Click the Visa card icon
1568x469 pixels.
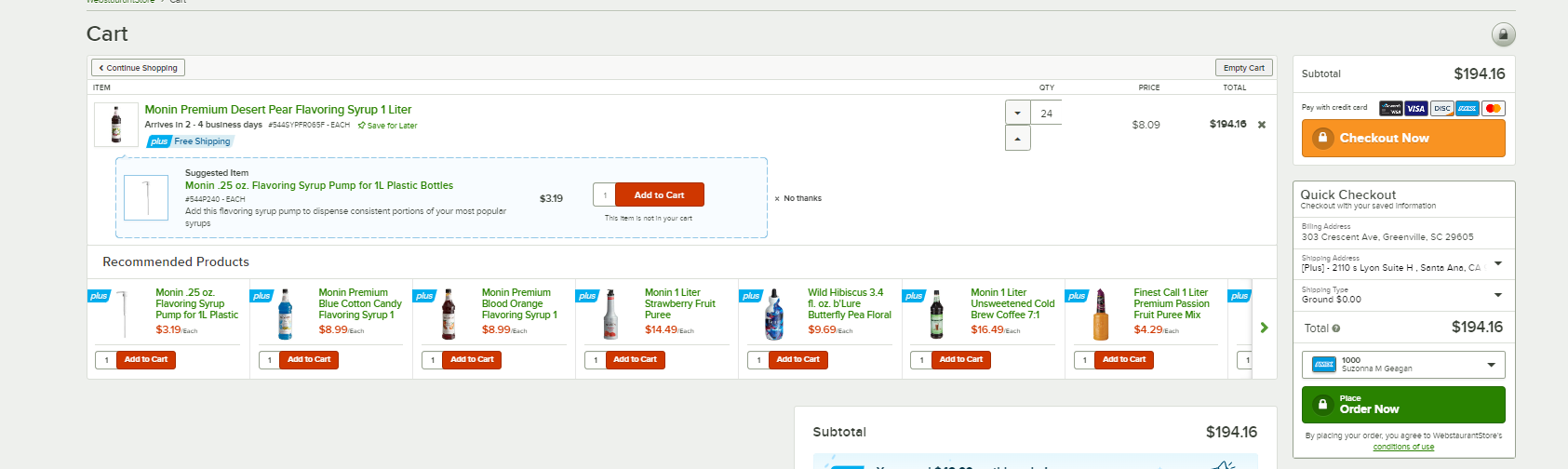click(1416, 108)
